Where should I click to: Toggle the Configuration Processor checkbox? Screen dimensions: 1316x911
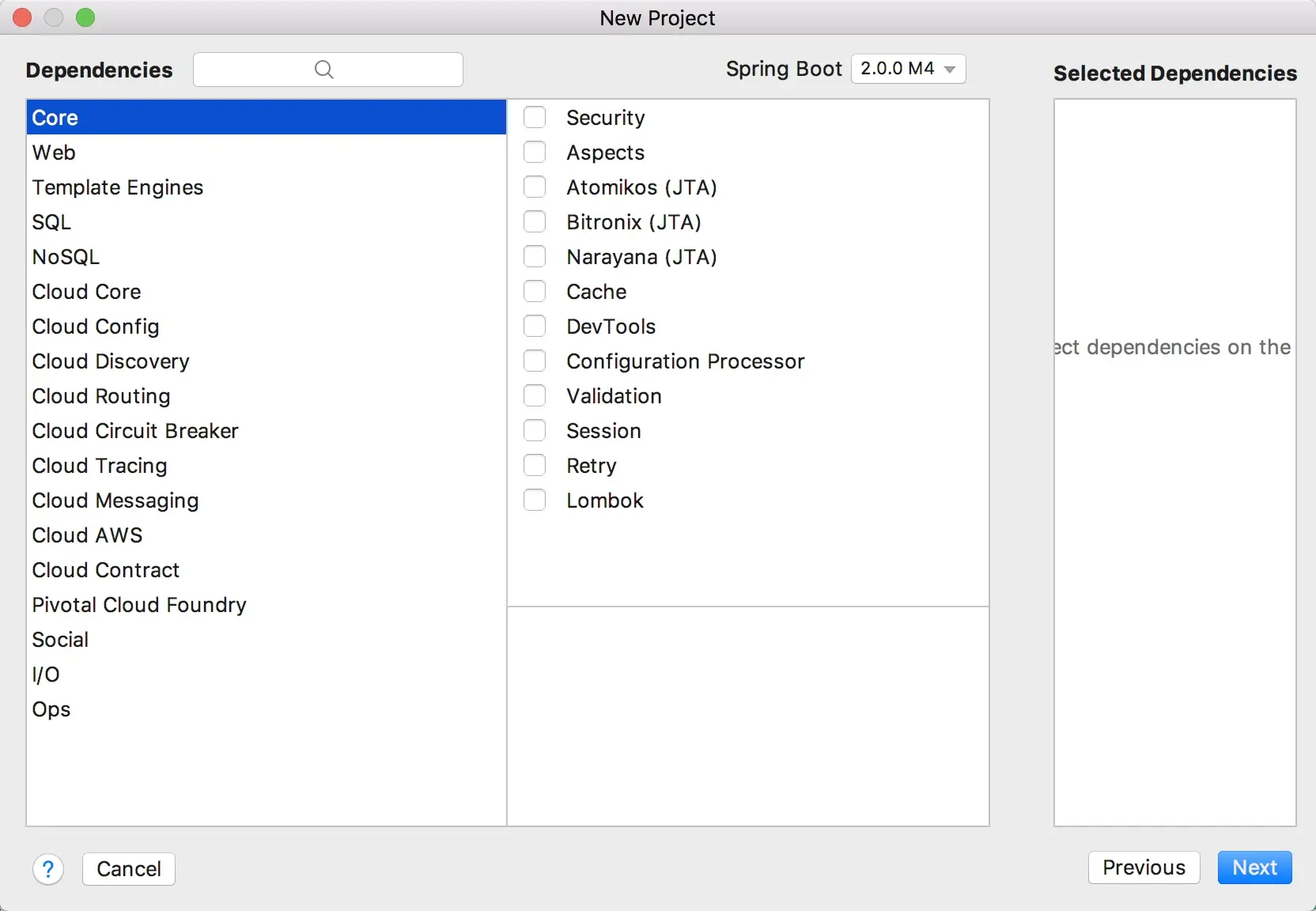(x=535, y=361)
